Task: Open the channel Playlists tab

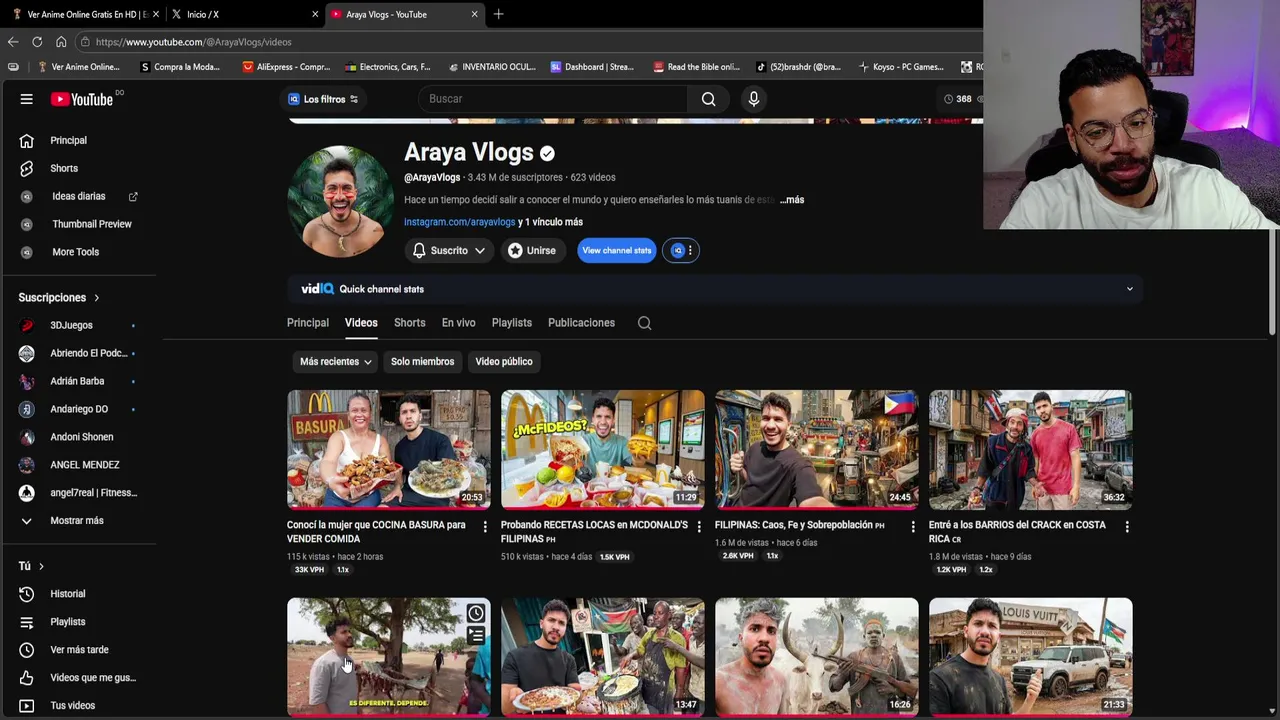Action: coord(512,323)
